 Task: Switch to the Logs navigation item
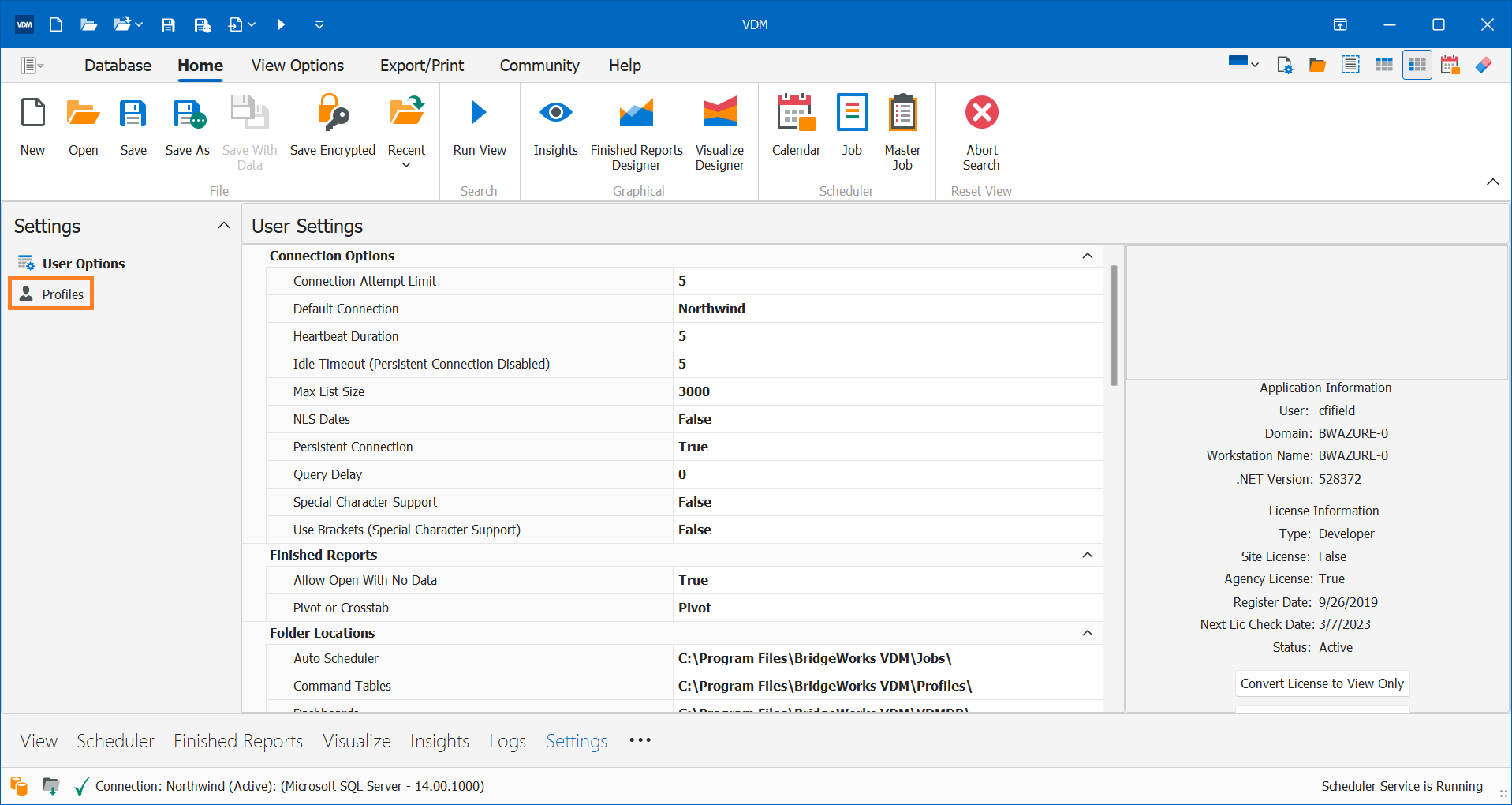[x=507, y=741]
